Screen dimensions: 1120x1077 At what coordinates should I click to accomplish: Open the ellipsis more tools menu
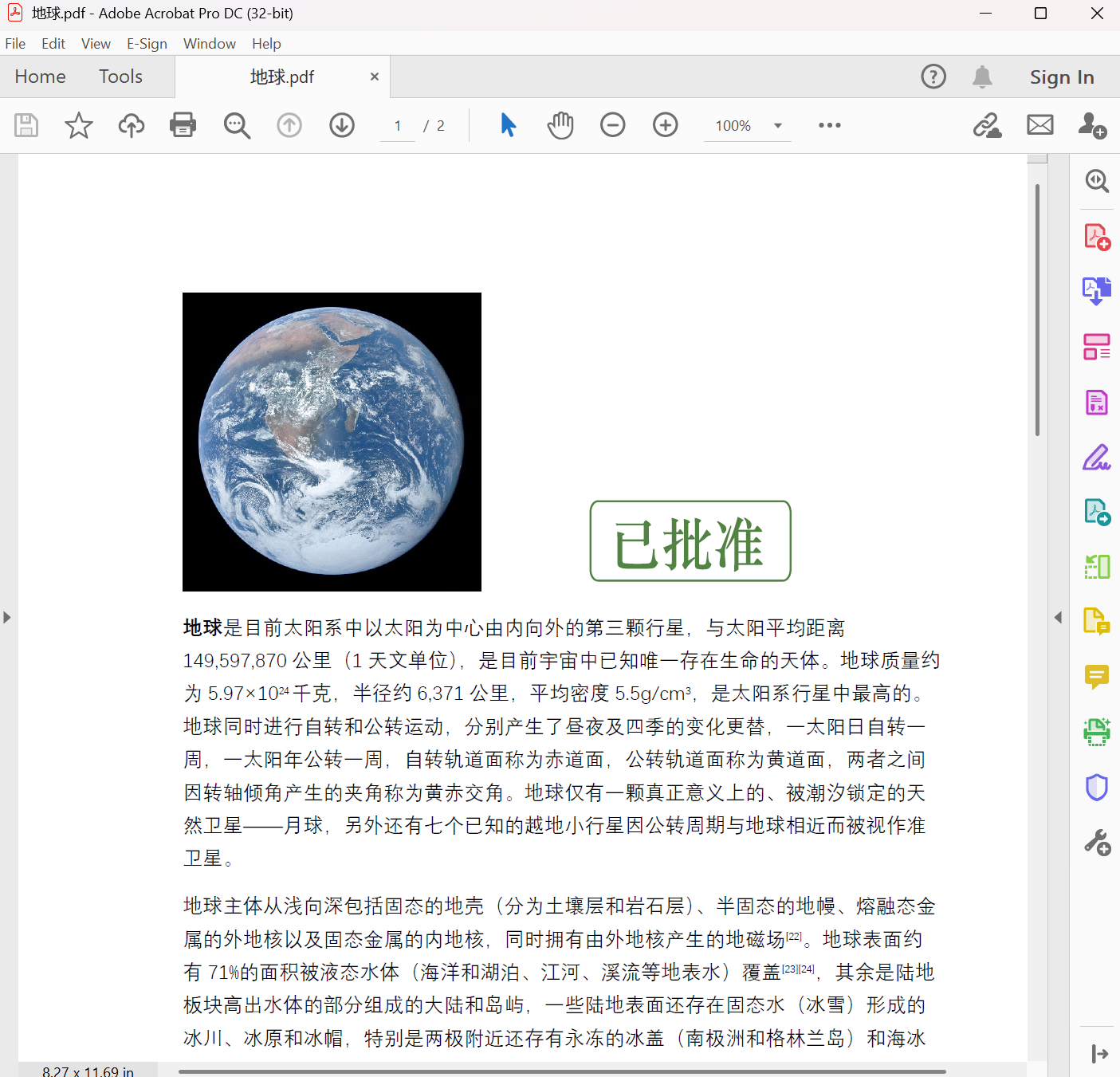click(829, 125)
